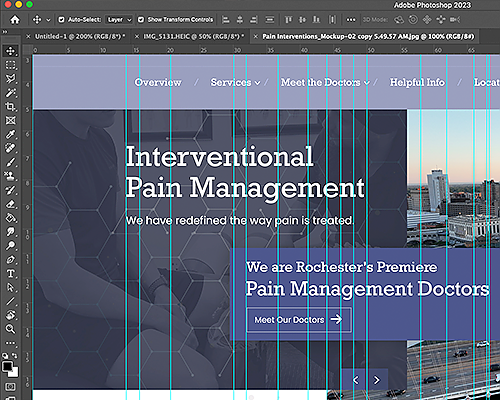Select the Polygonal Lasso tool
Screen dimensions: 500x400
[x=11, y=79]
